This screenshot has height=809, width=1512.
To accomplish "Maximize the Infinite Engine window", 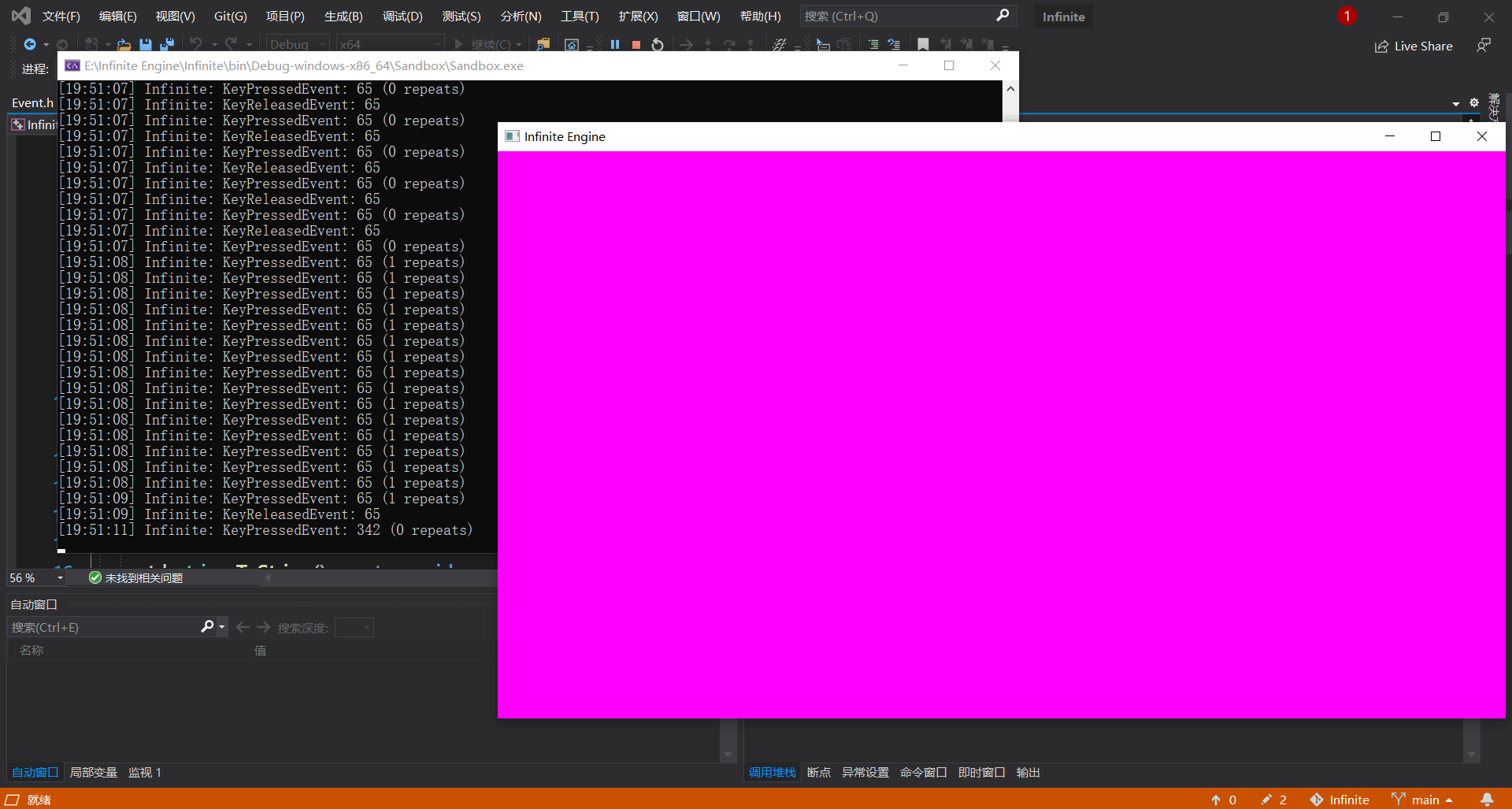I will pyautogui.click(x=1436, y=136).
